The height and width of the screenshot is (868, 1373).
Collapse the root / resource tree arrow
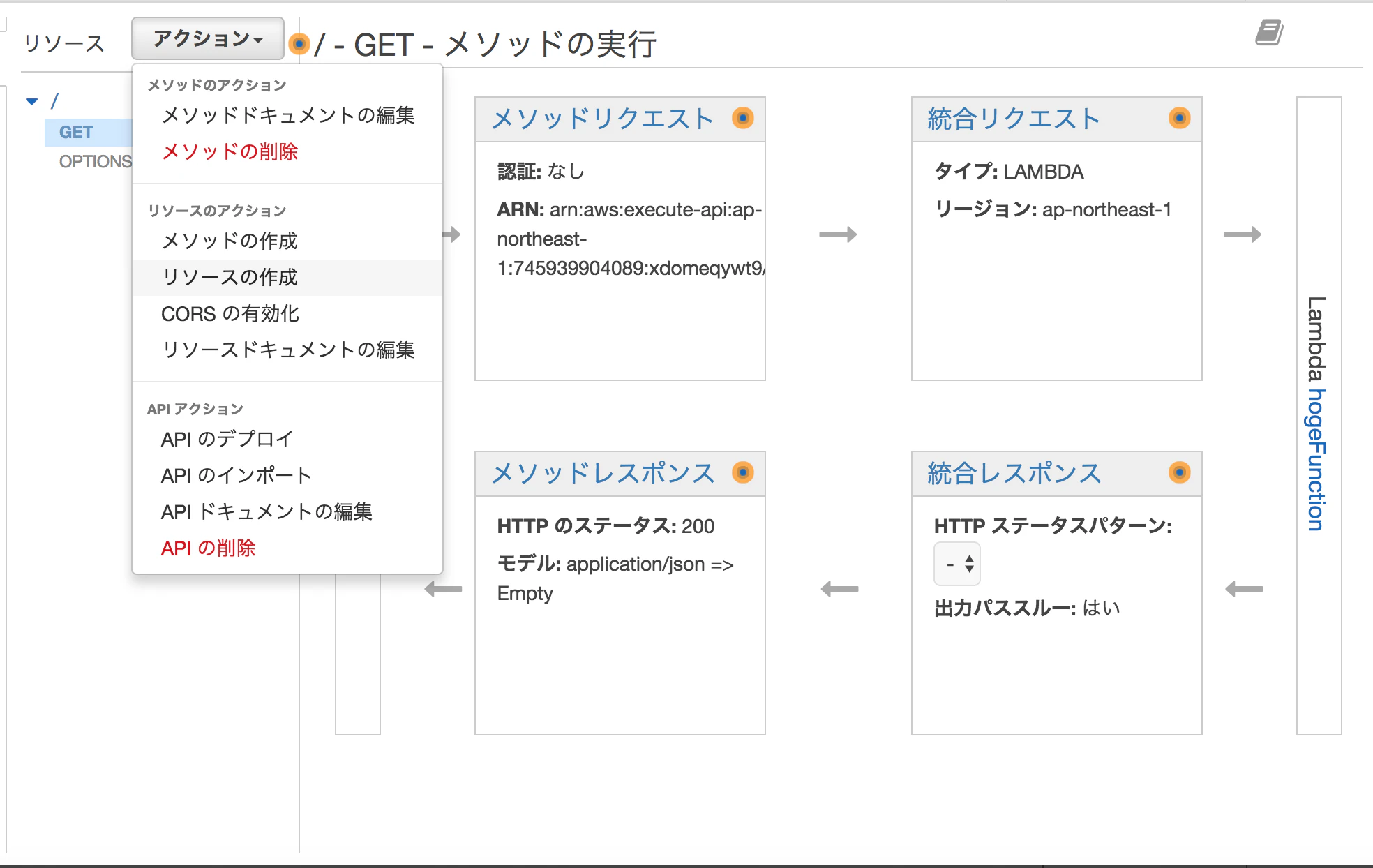point(31,101)
